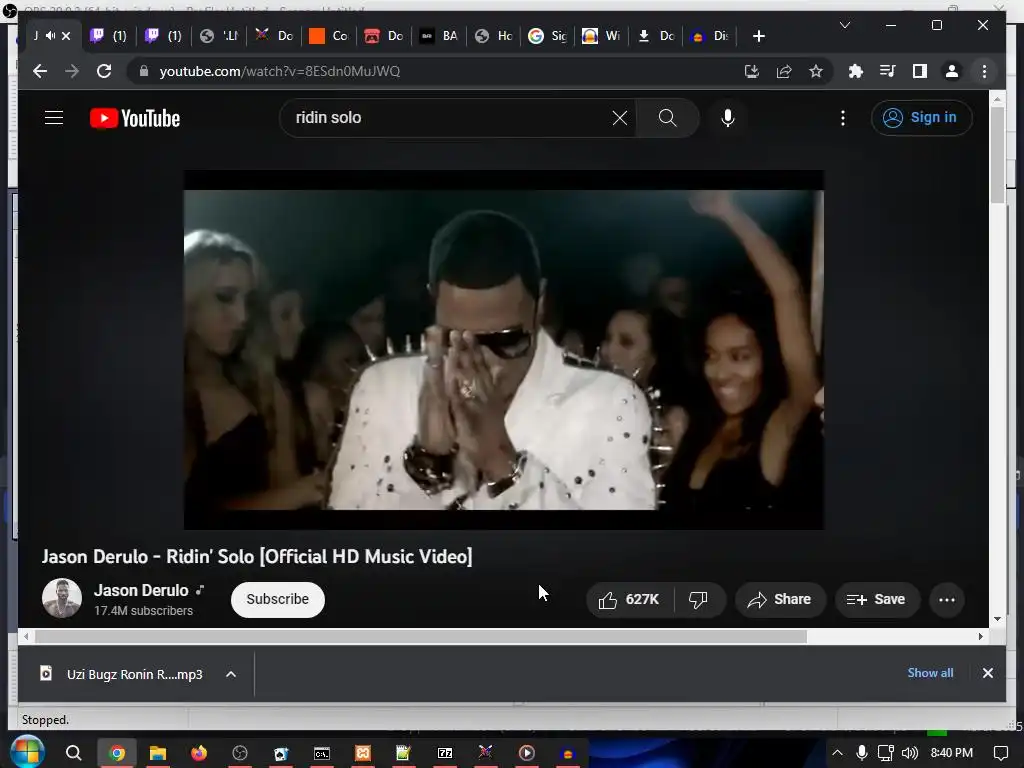Click the youtube.com address bar URL
Image resolution: width=1024 pixels, height=768 pixels.
pyautogui.click(x=280, y=71)
